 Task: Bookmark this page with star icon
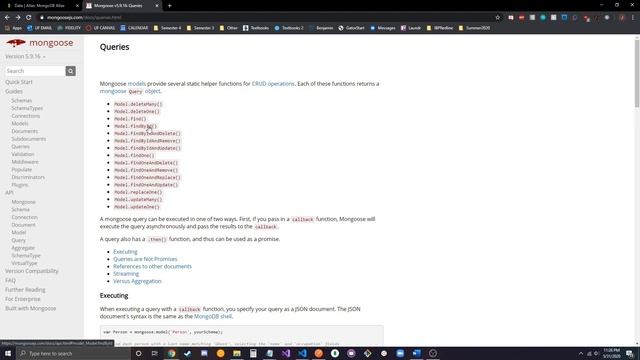pyautogui.click(x=498, y=18)
